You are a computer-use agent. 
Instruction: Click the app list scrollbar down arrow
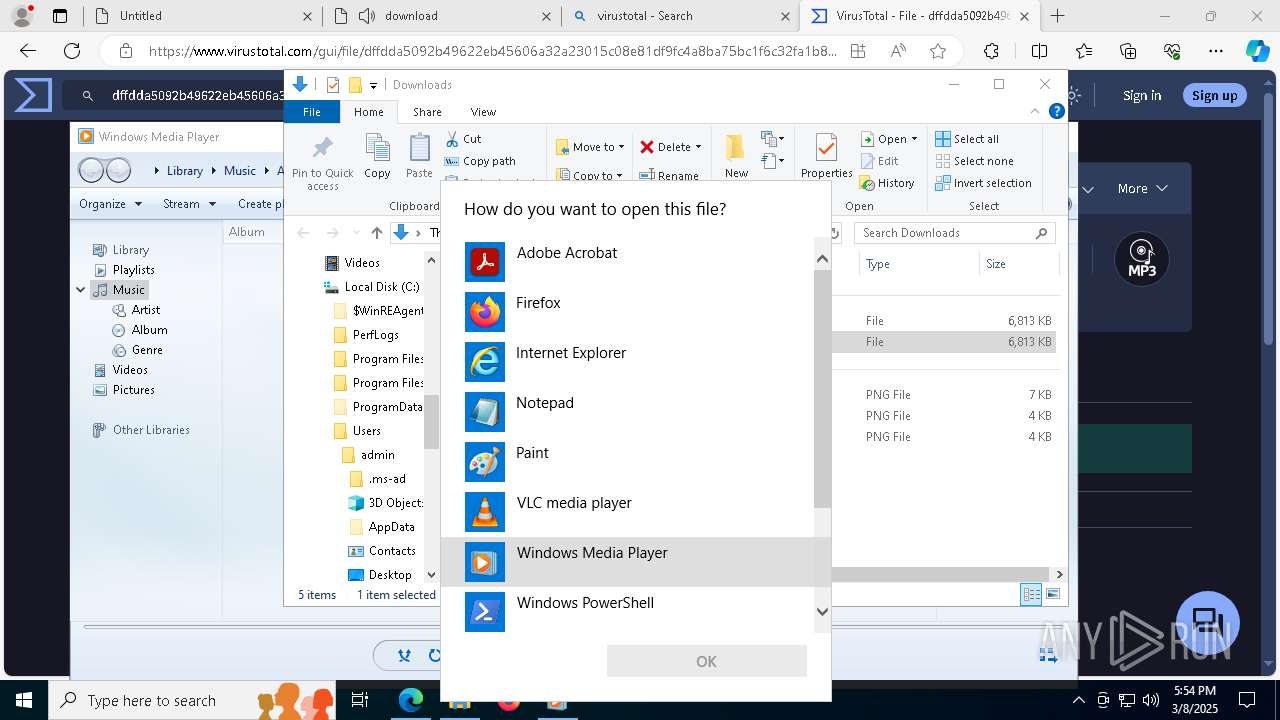822,612
